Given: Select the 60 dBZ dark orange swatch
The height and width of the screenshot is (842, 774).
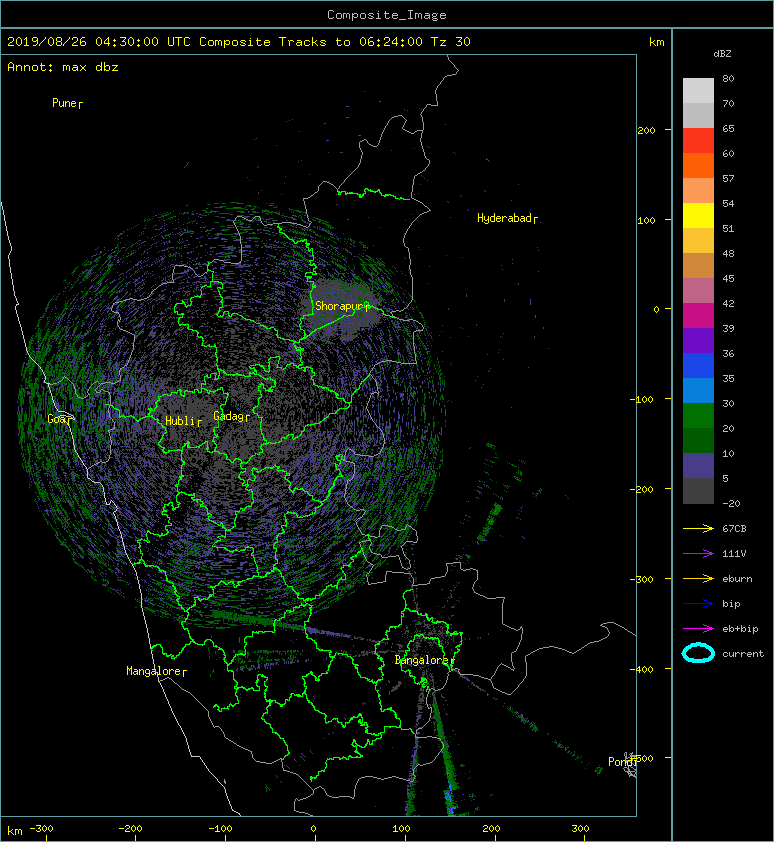Looking at the screenshot, I should click(x=698, y=165).
